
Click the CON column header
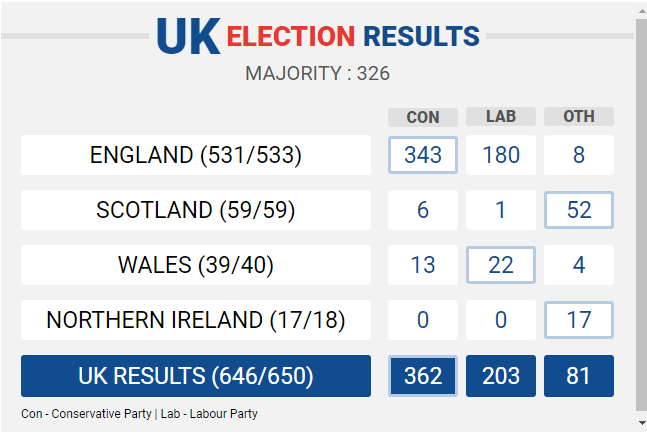[423, 117]
